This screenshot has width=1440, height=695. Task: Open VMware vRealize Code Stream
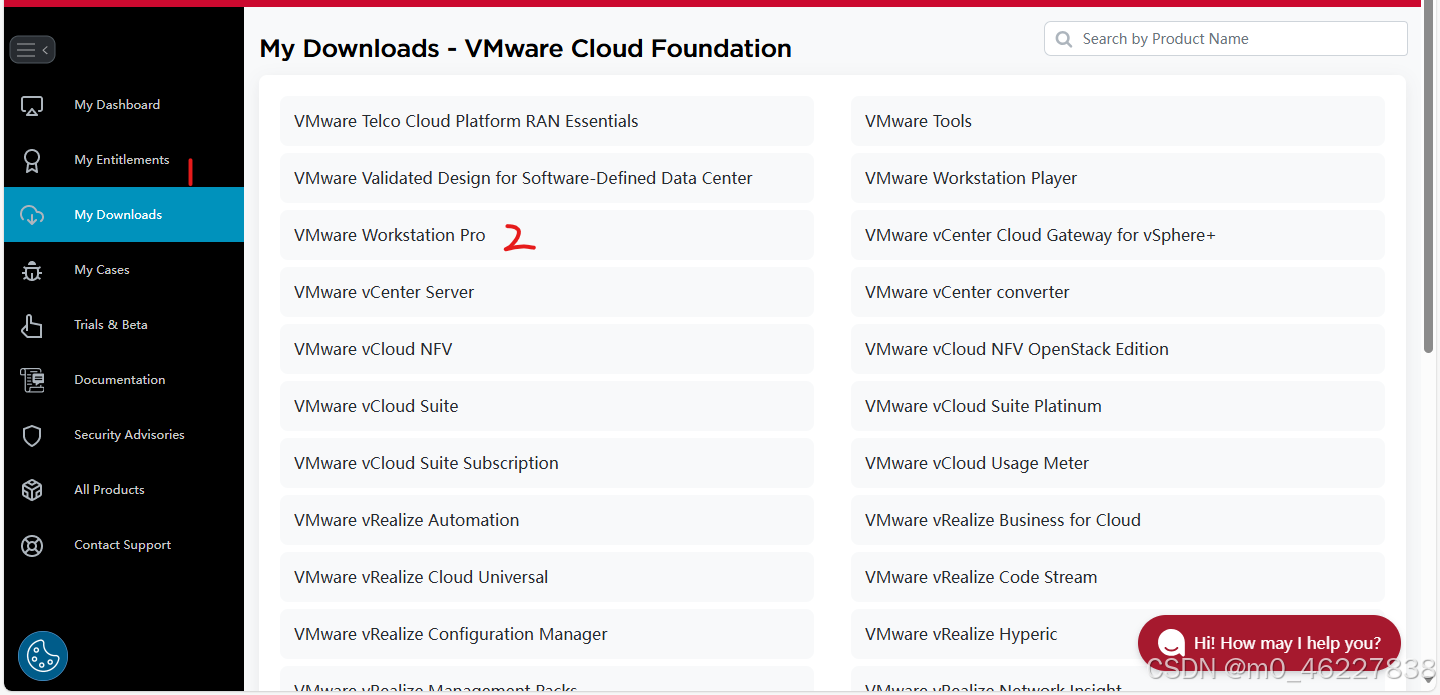1118,577
